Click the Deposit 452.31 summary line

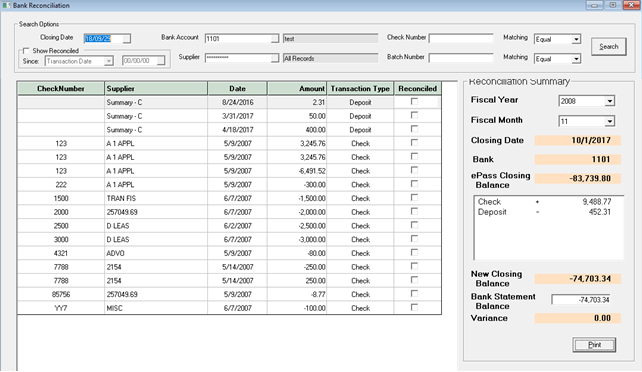point(545,212)
